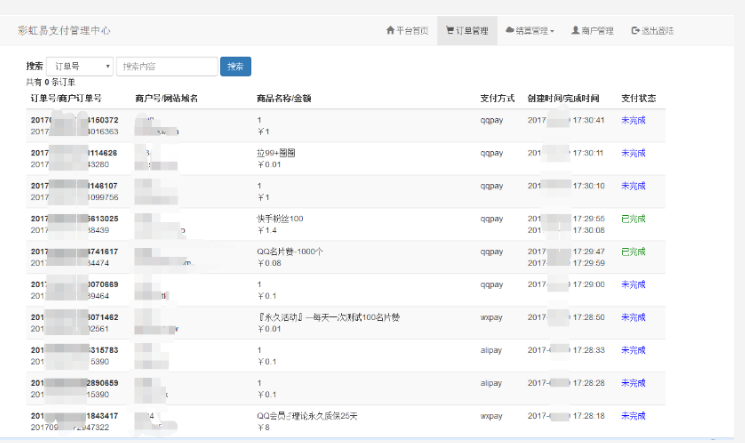Open the 订单管理 tab
Screen dimensions: 745x443
pyautogui.click(x=467, y=30)
